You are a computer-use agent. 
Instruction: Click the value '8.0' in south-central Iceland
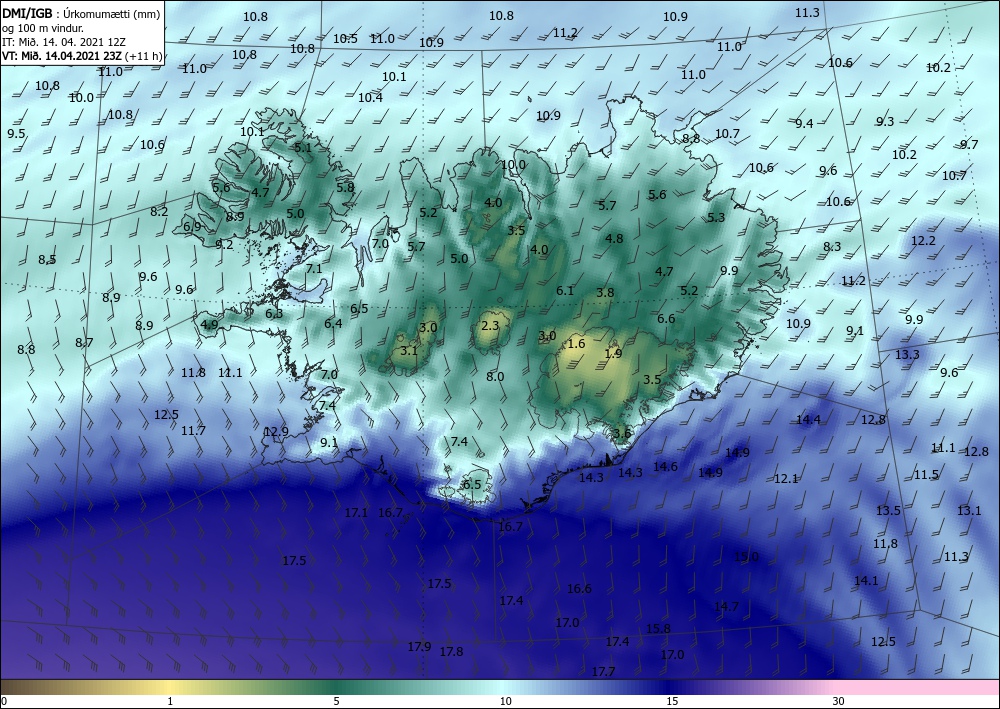tap(495, 377)
